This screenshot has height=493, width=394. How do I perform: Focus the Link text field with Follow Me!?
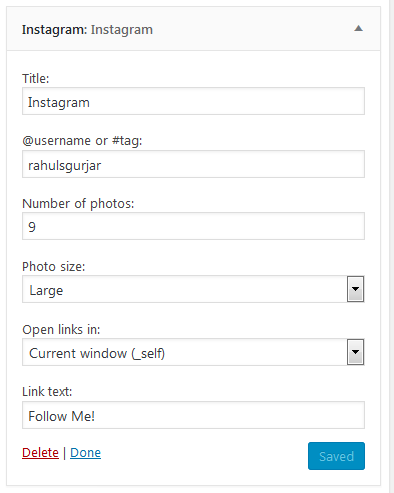pos(193,415)
